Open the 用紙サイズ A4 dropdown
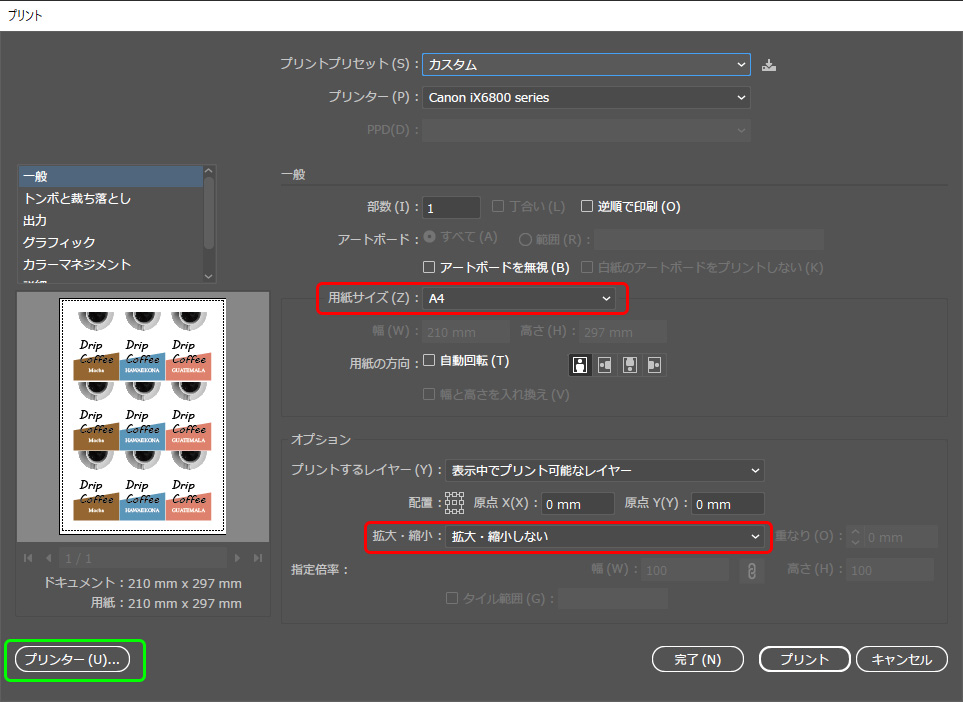Viewport: 963px width, 702px height. click(519, 298)
